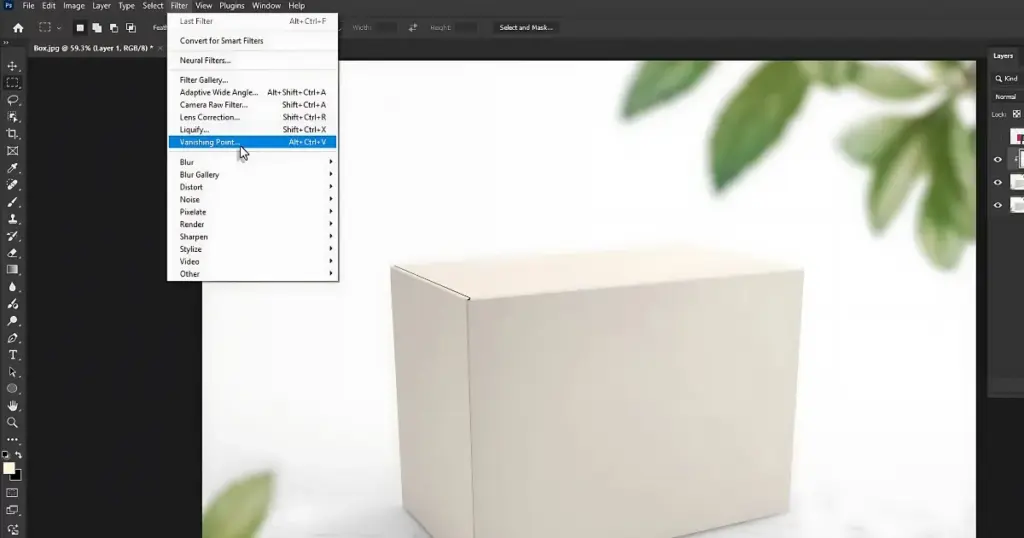1024x538 pixels.
Task: Toggle visibility of the middle layer
Action: point(997,183)
